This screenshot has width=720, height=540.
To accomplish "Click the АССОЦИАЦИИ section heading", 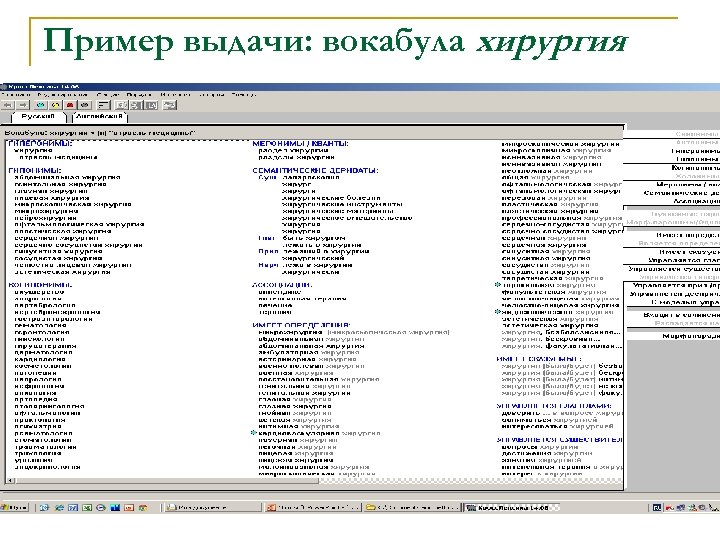I will [282, 285].
